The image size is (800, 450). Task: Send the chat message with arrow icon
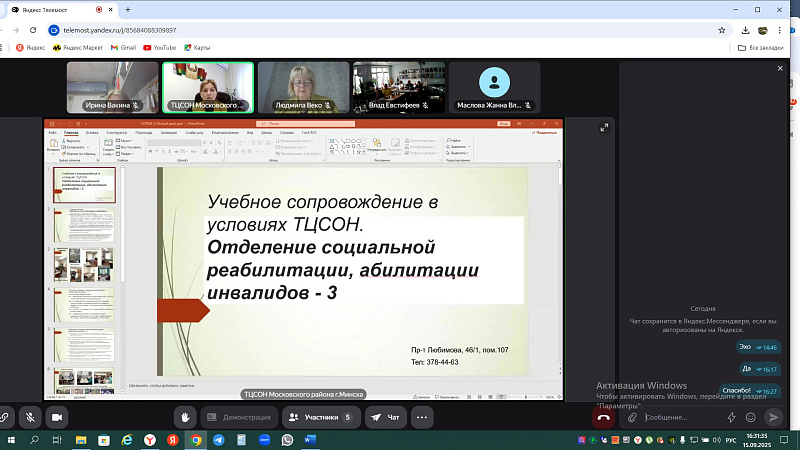pos(773,417)
